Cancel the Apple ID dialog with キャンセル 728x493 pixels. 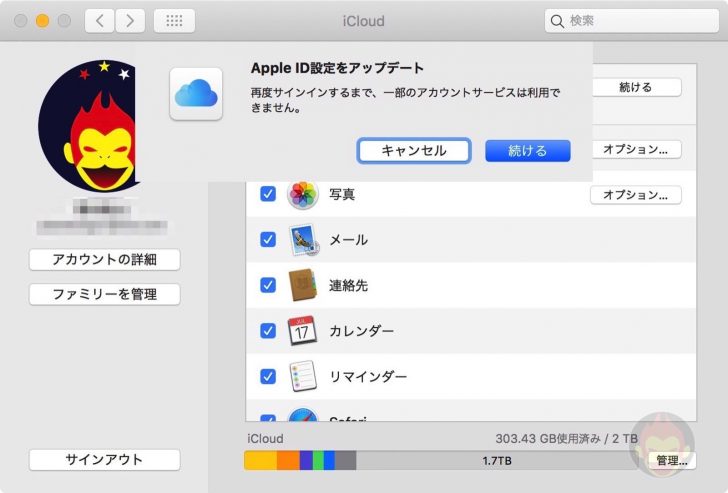(x=414, y=151)
